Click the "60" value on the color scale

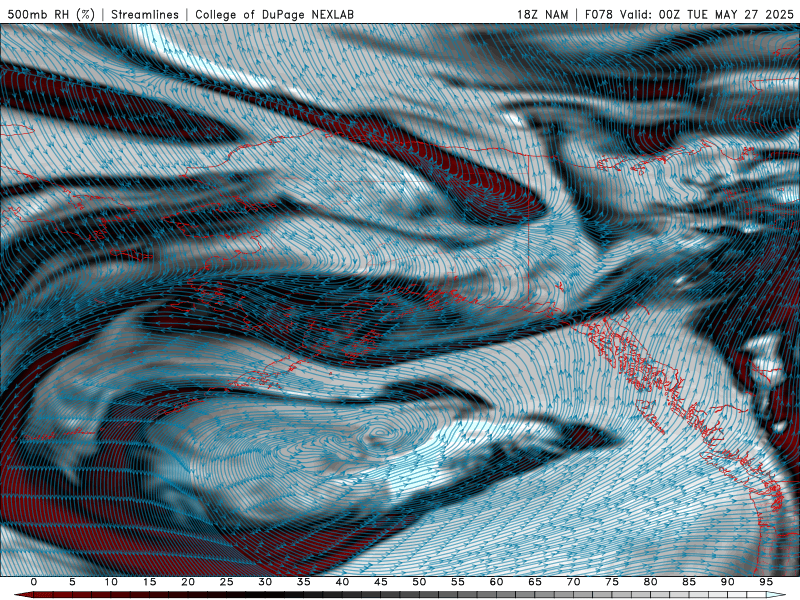point(496,582)
